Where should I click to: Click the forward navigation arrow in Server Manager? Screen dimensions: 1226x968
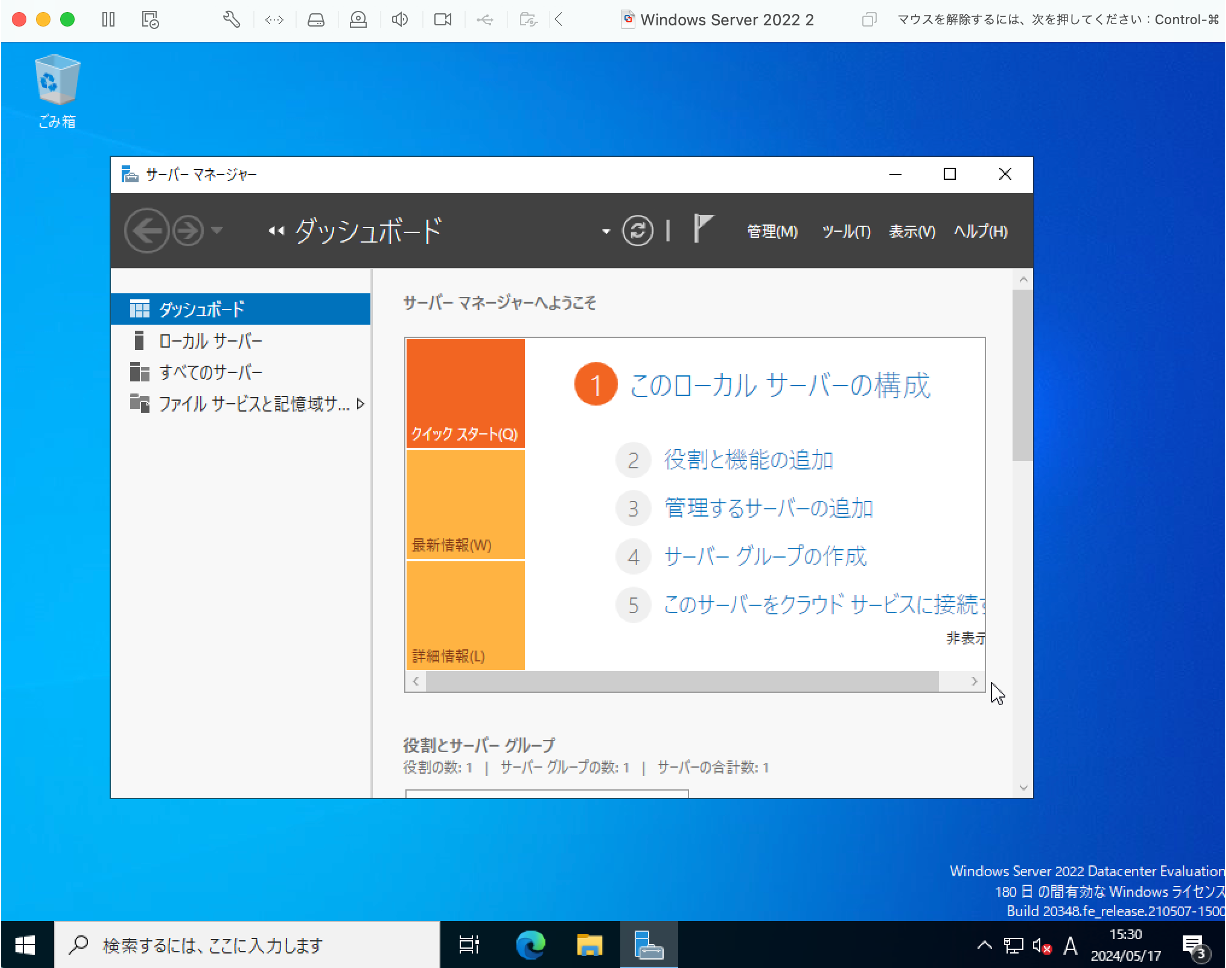(x=188, y=231)
